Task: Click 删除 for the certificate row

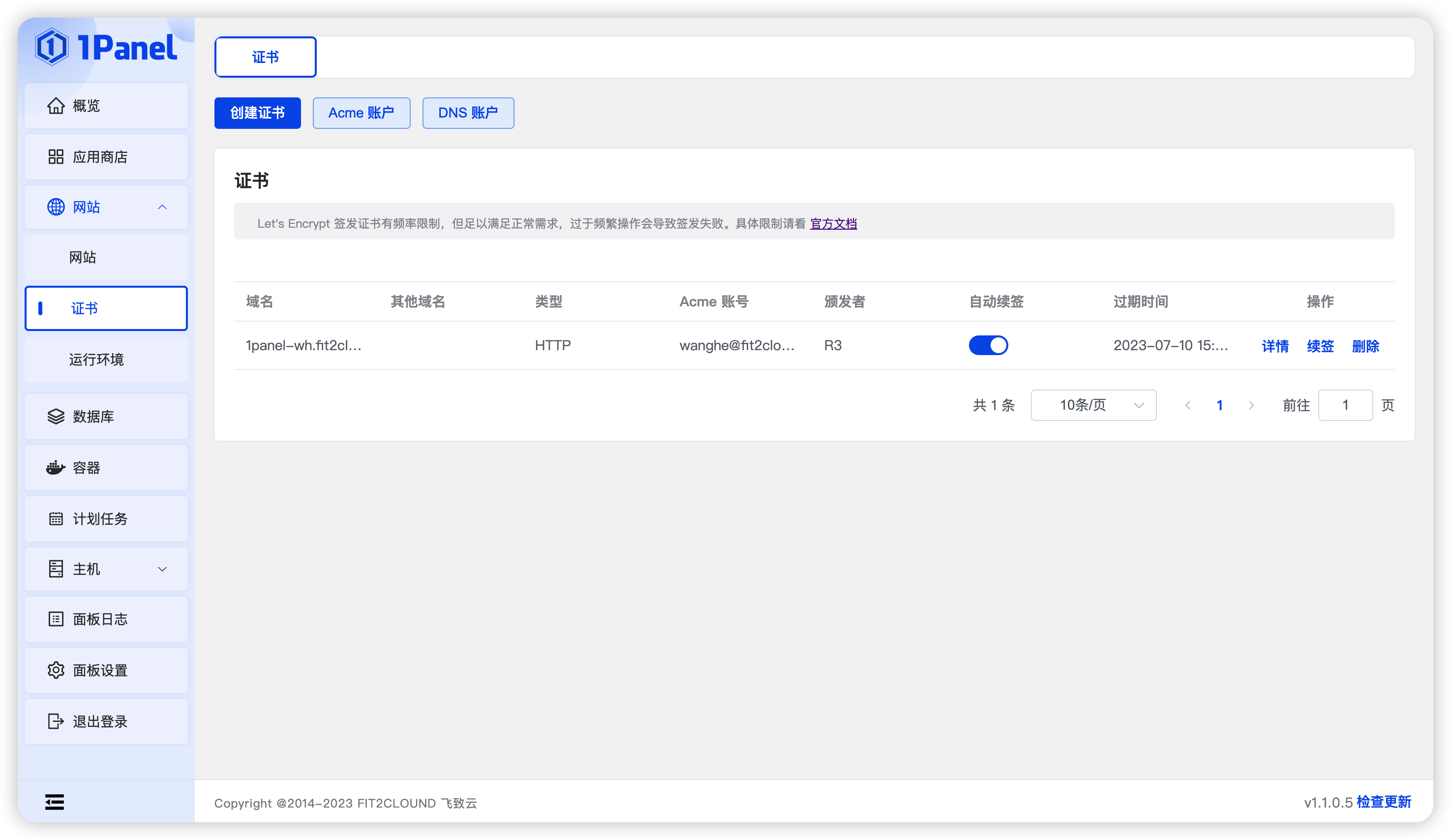Action: [1365, 346]
